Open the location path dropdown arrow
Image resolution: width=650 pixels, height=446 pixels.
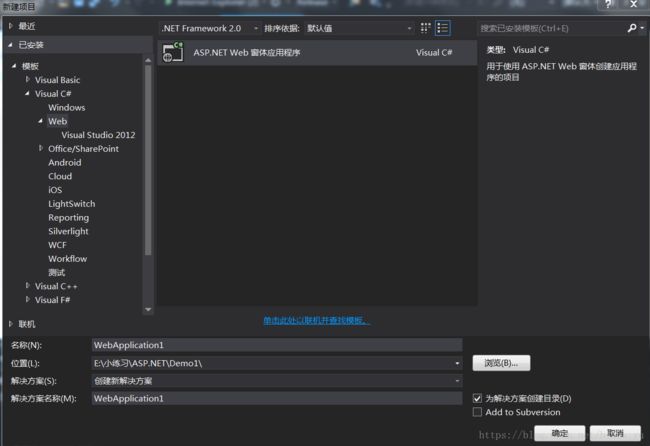[x=457, y=364]
